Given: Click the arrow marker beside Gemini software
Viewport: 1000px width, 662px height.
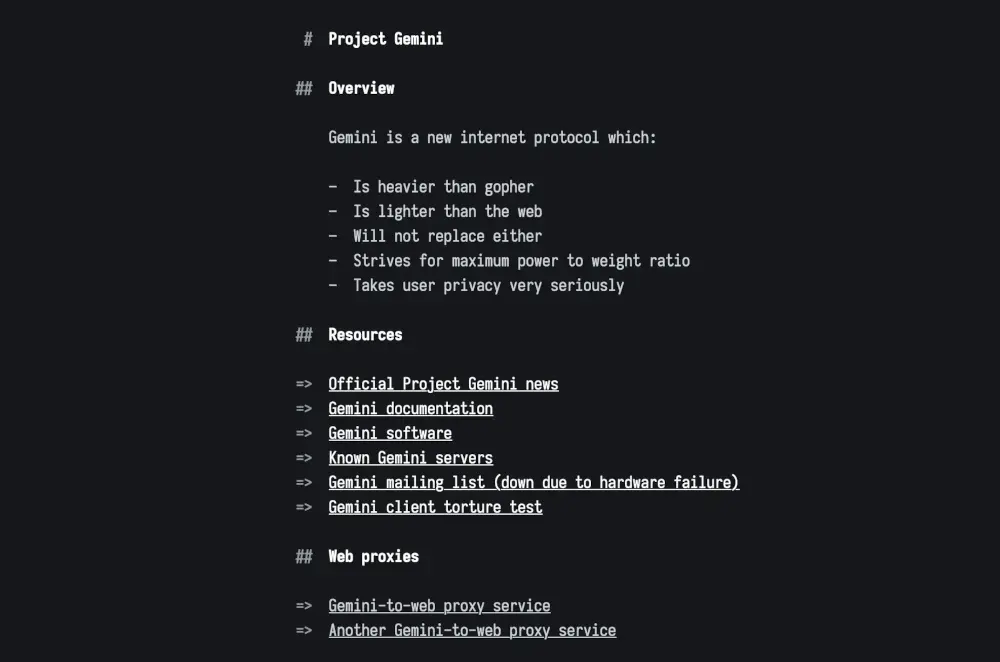Looking at the screenshot, I should (304, 433).
